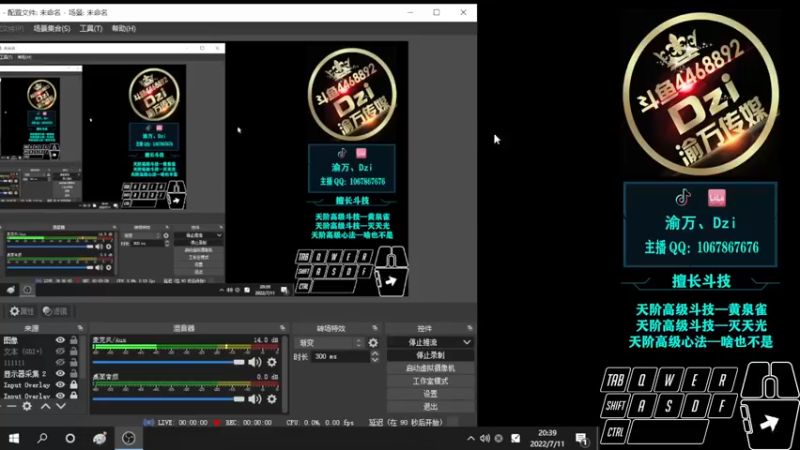The image size is (800, 450).
Task: Open the notification center icon
Action: tap(582, 438)
